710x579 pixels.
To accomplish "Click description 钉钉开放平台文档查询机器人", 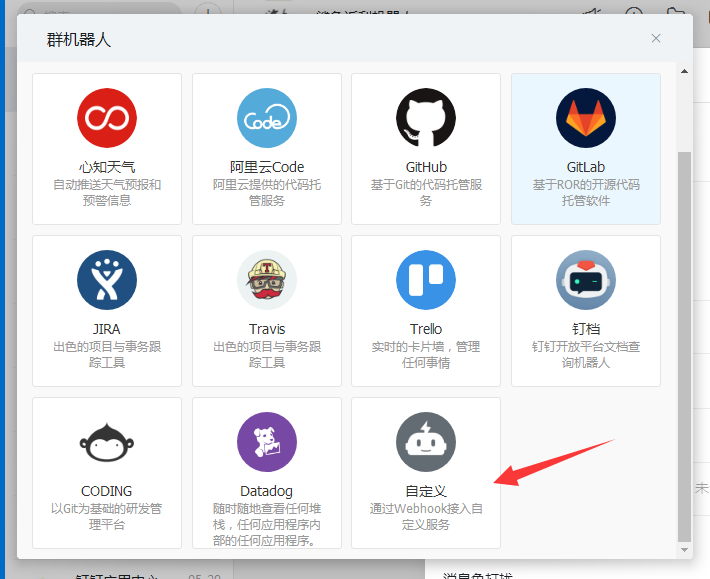I will point(586,354).
